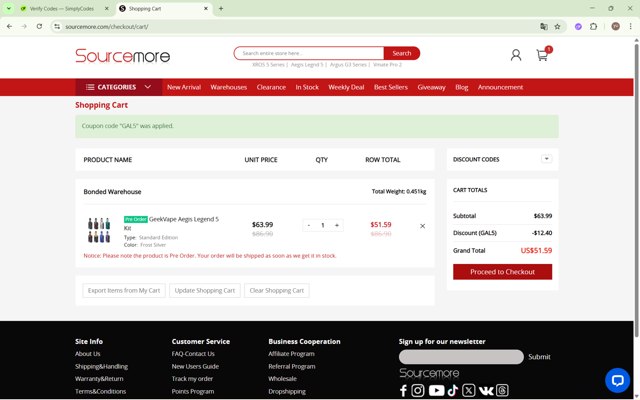Open new browser tab with plus
Image resolution: width=640 pixels, height=400 pixels.
coord(221,9)
